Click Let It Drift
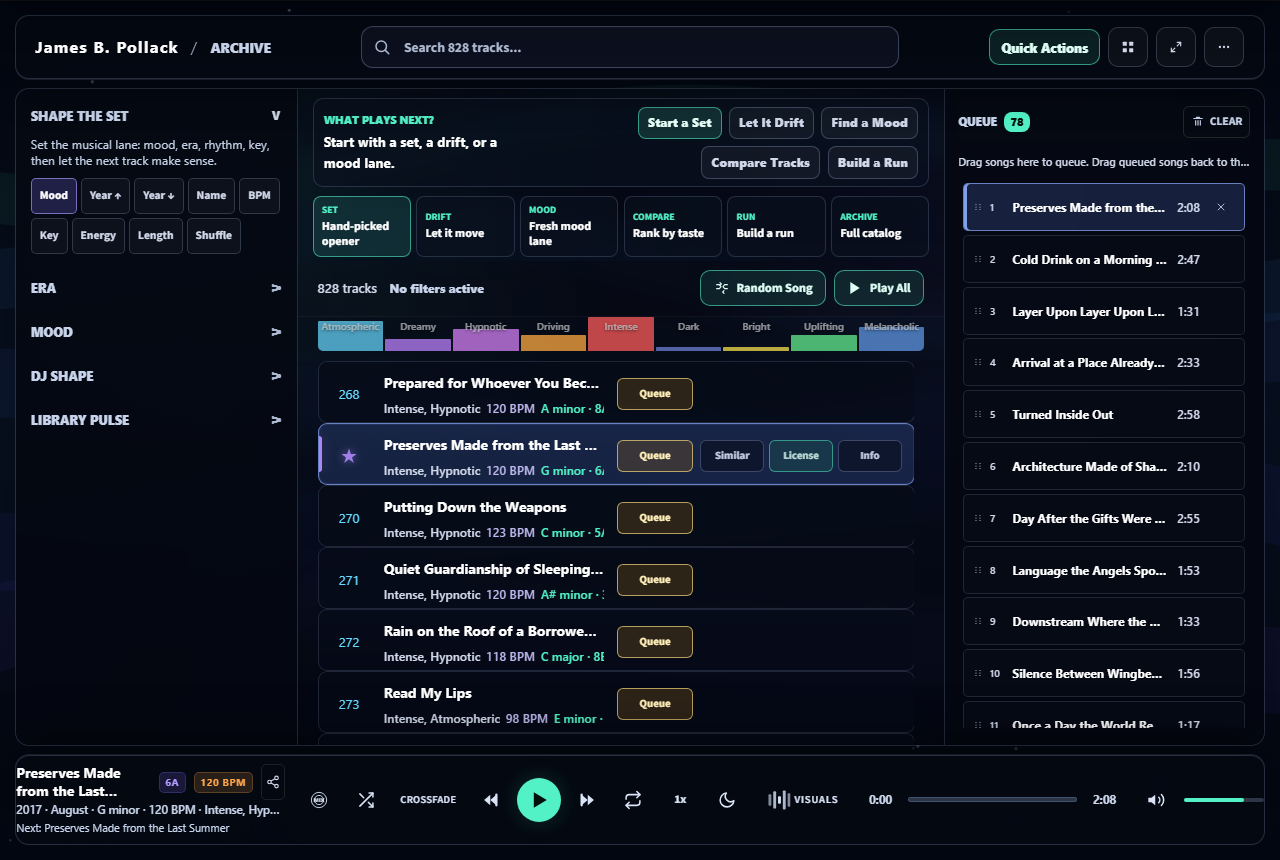This screenshot has height=860, width=1280. pos(771,123)
